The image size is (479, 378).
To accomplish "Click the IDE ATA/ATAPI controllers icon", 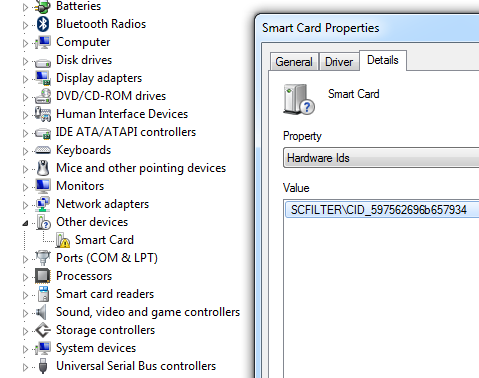I will pyautogui.click(x=43, y=133).
